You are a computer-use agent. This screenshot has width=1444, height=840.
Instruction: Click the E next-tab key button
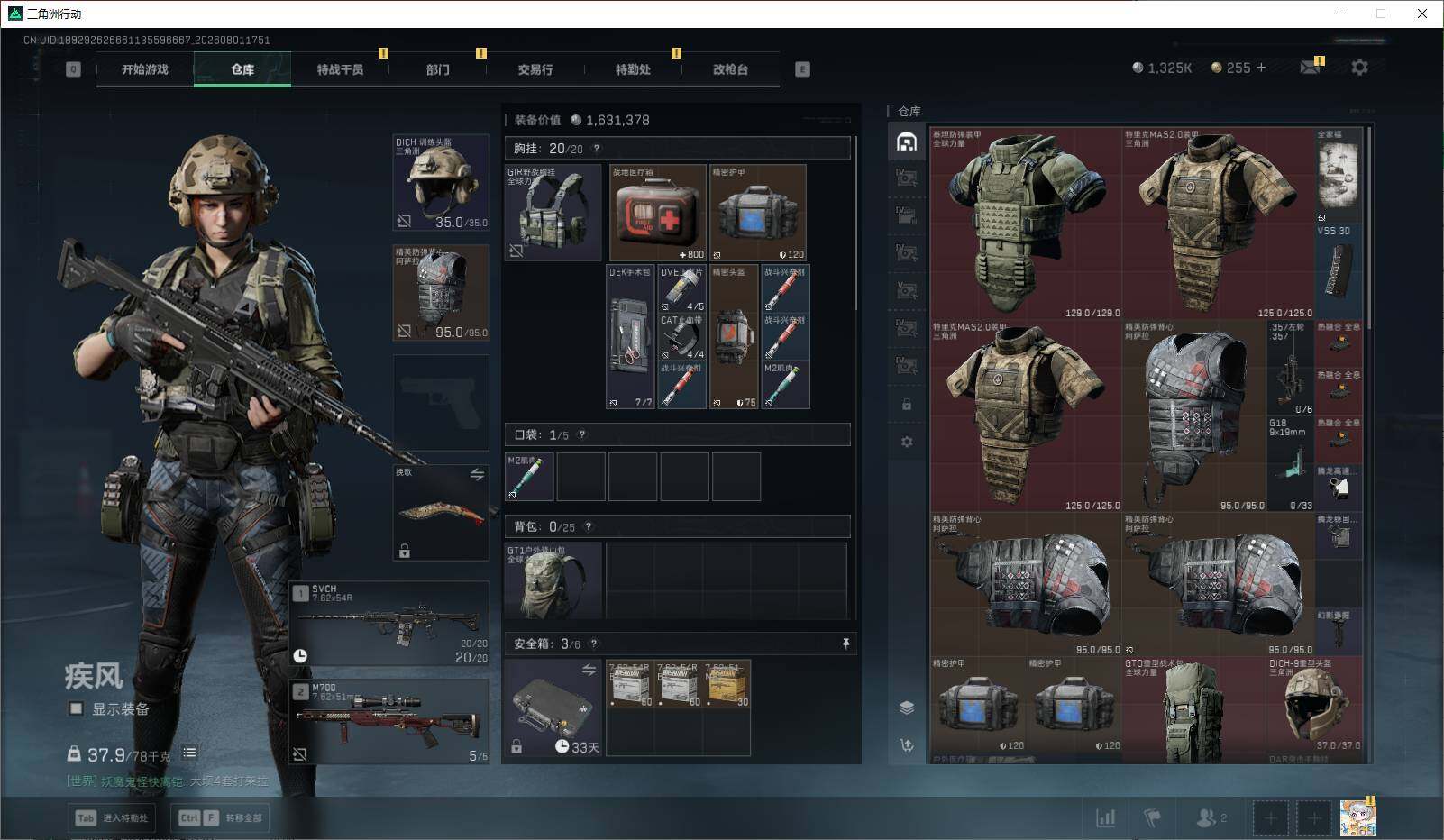point(802,69)
